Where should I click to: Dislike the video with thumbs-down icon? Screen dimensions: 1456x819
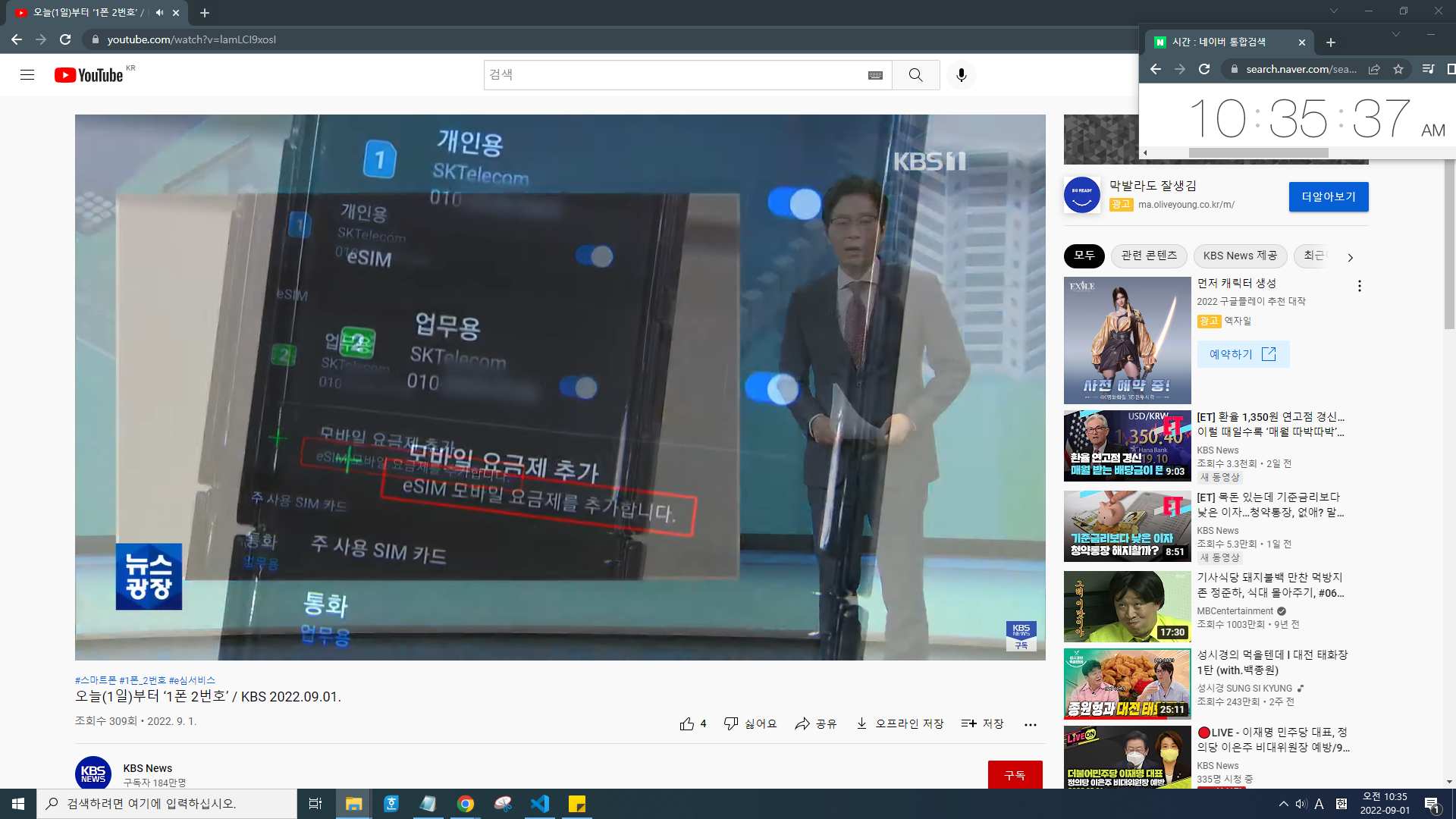731,724
